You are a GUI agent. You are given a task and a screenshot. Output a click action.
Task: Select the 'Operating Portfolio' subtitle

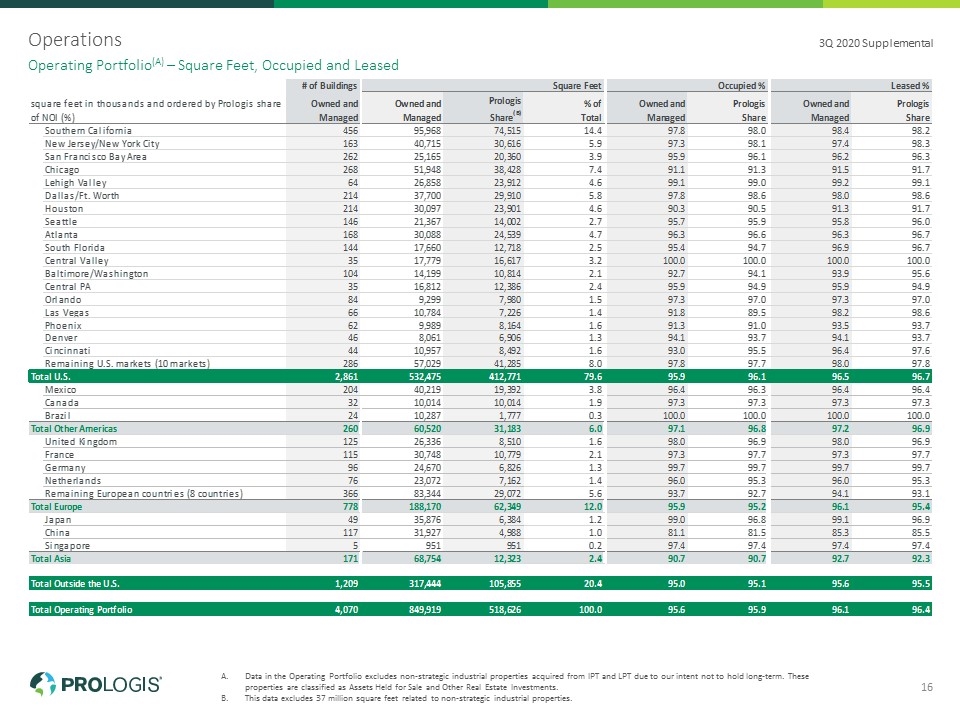(213, 65)
